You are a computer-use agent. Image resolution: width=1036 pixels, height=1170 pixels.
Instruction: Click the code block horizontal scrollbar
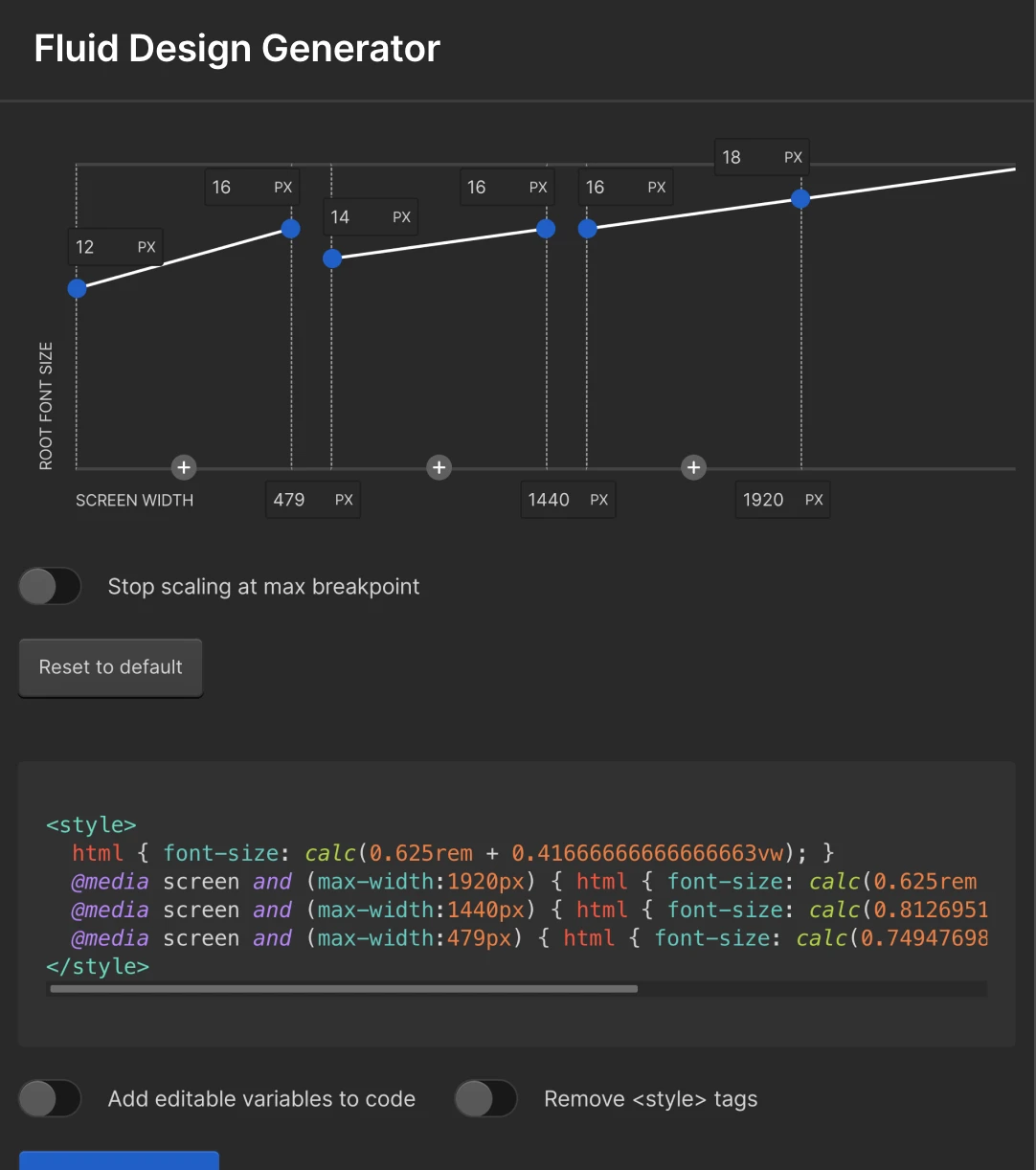click(345, 989)
